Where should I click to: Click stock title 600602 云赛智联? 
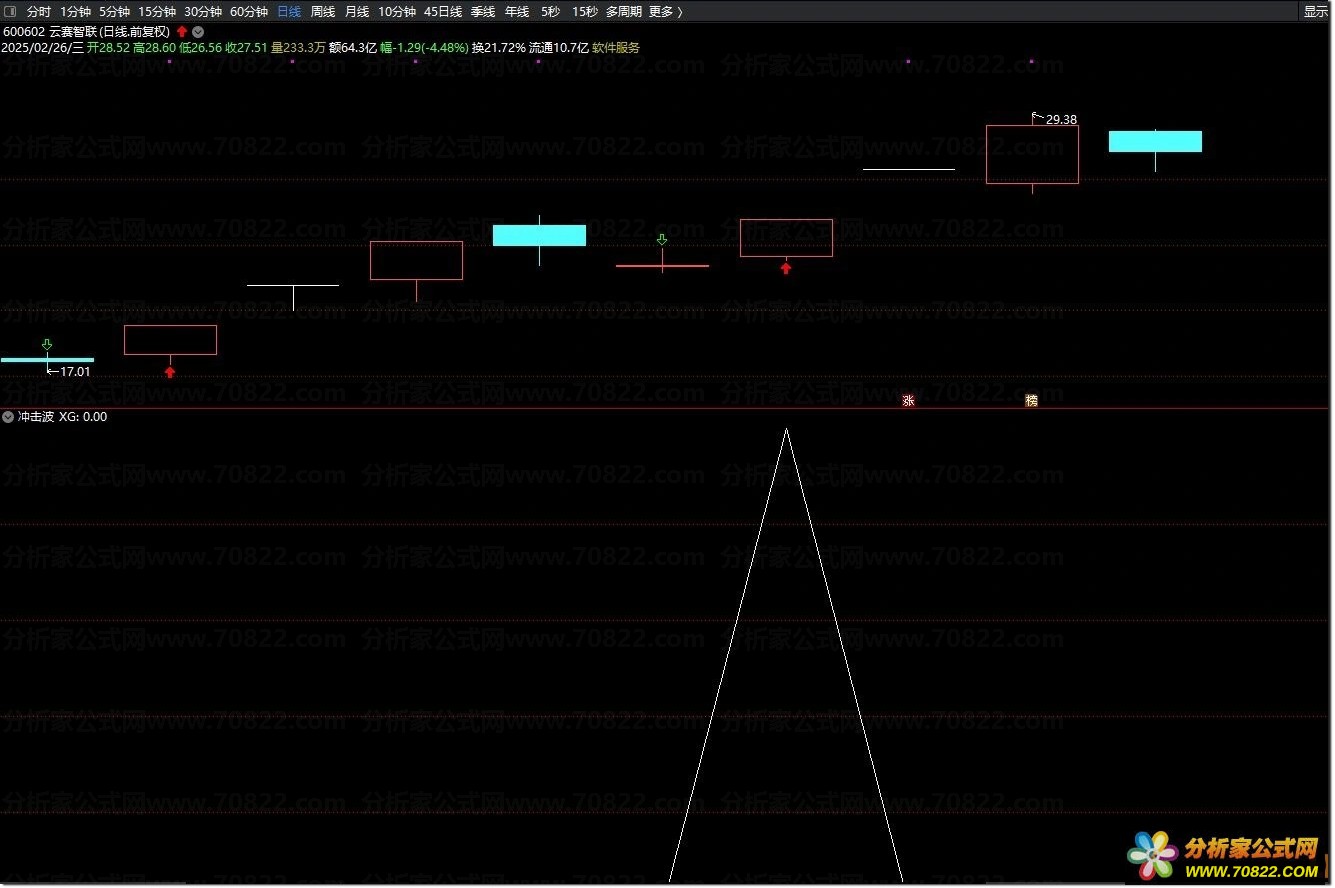87,31
